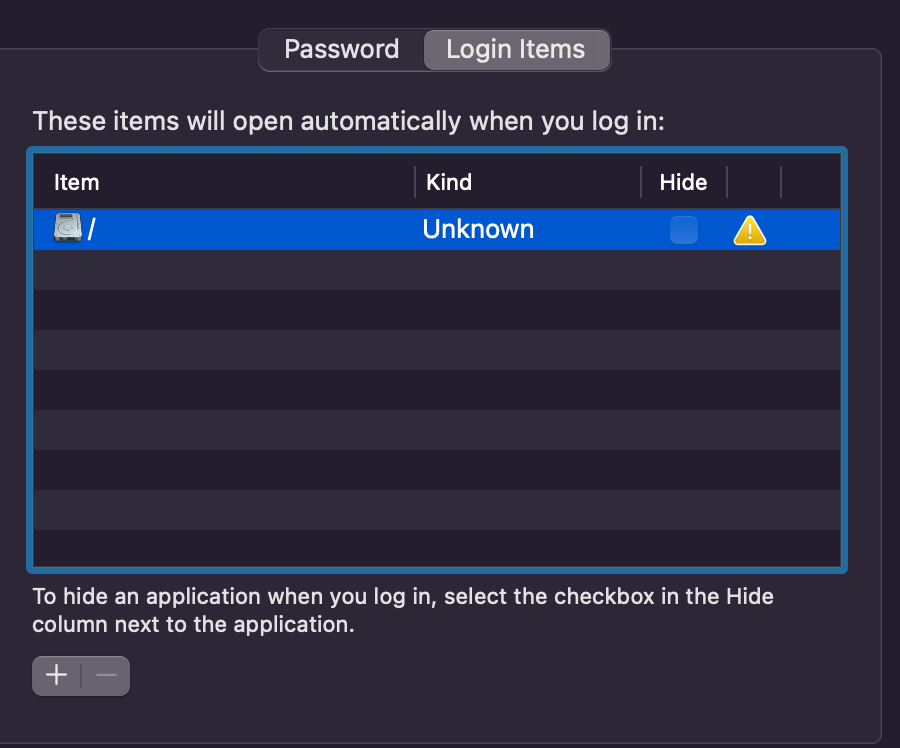Click the disk drive icon for "/" item
900x748 pixels.
[68, 230]
